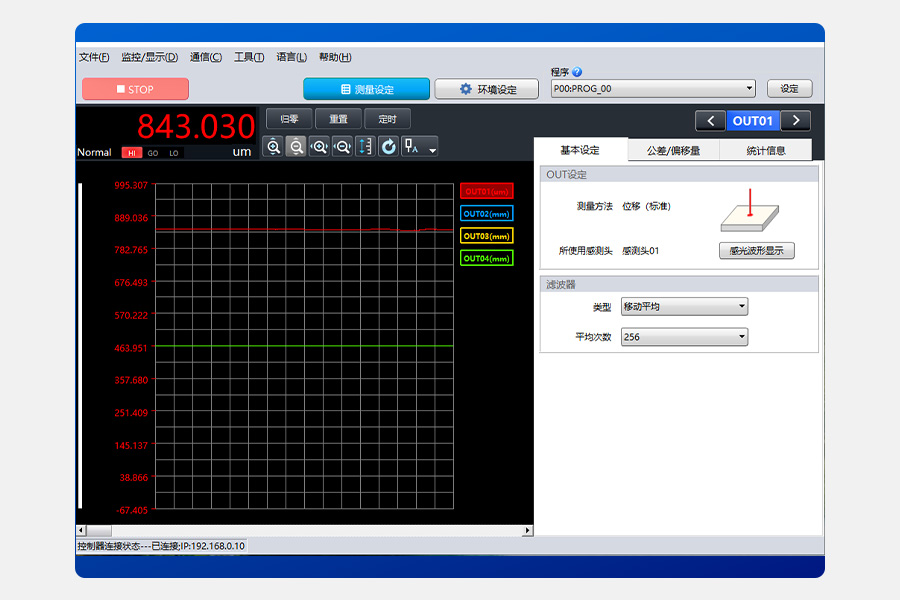
Task: Open the 帮助(H) menu
Action: click(x=335, y=57)
